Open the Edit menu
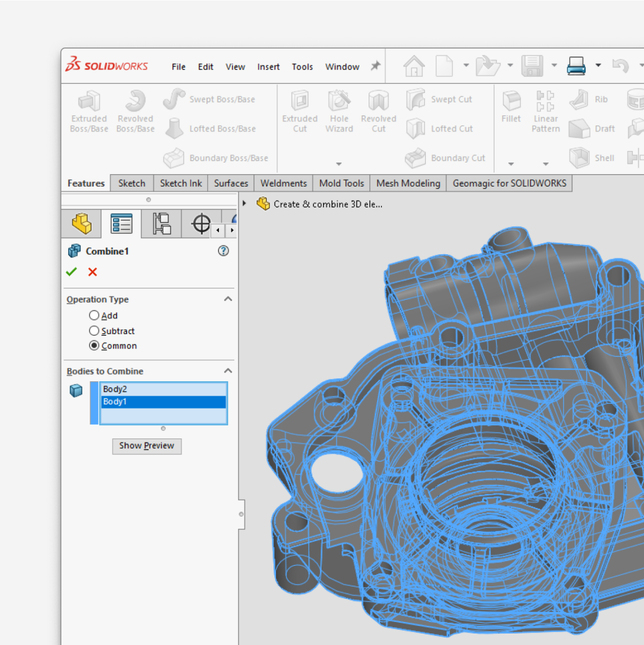644x645 pixels. coord(205,67)
